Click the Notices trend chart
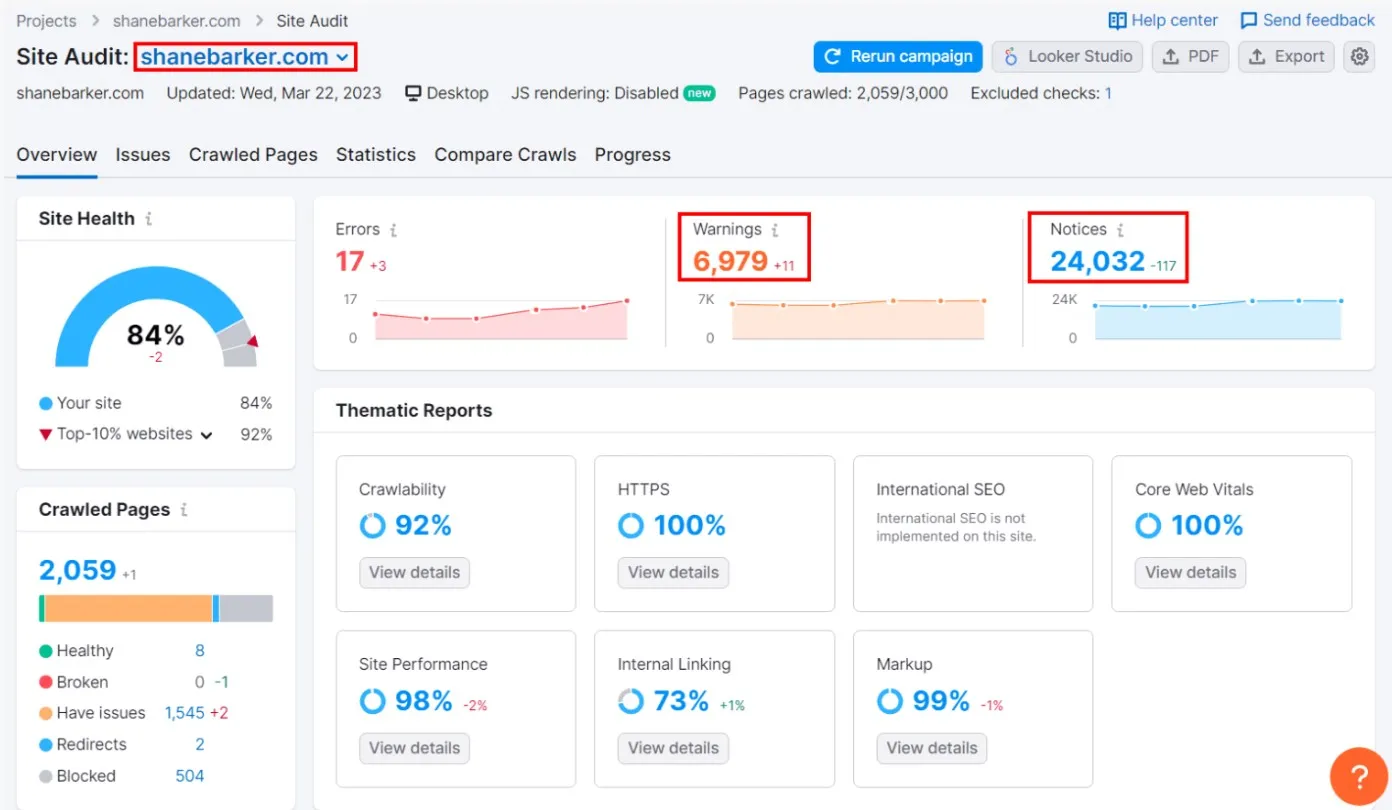The image size is (1392, 810). tap(1217, 320)
